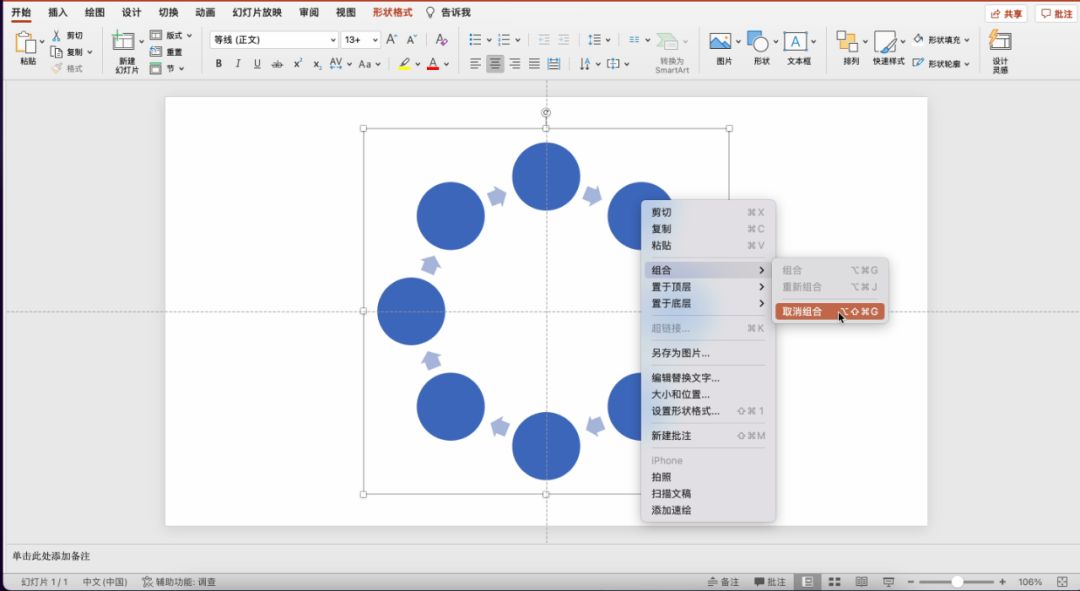Convert to SmartArt icon

667,41
